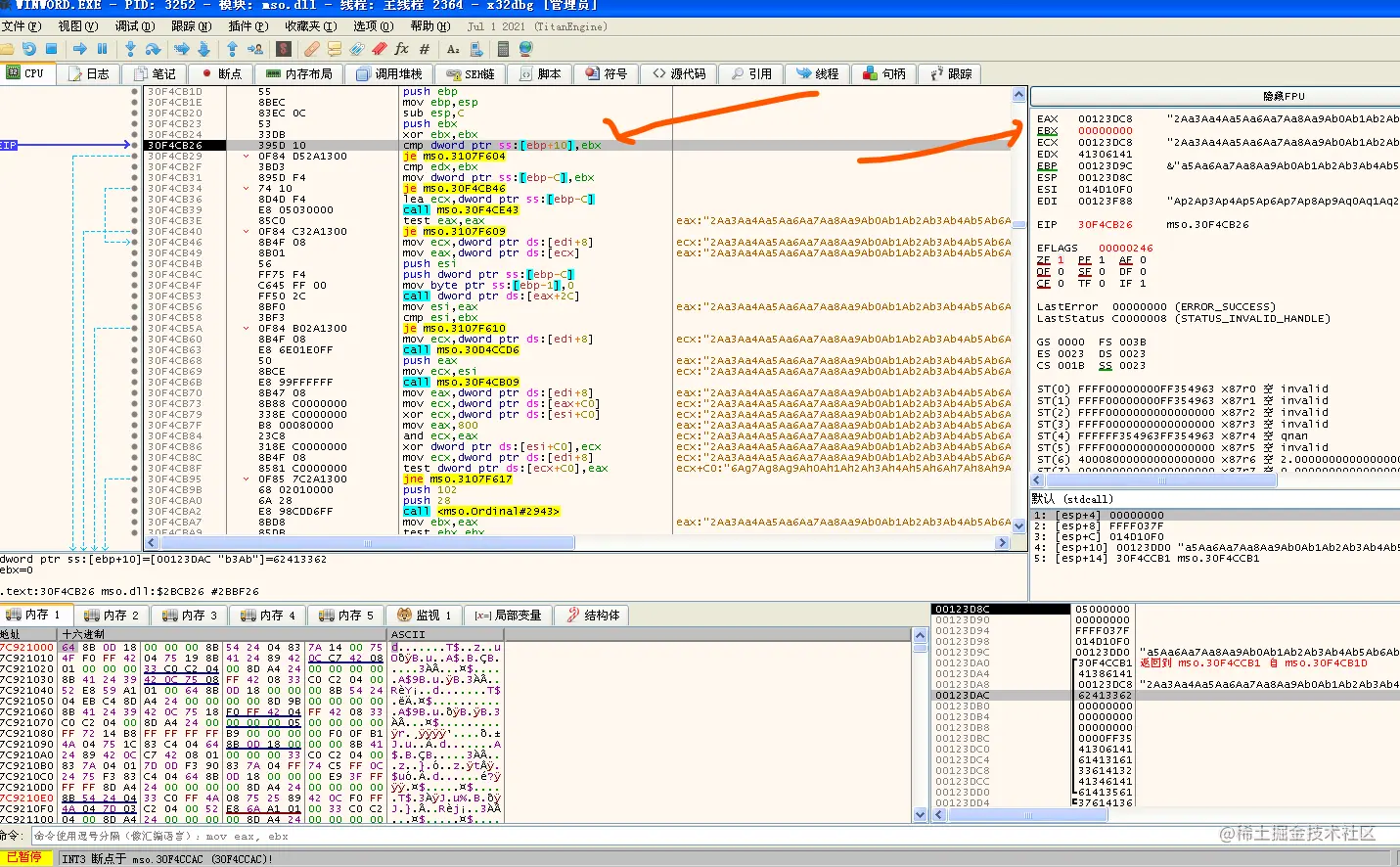Screen dimensions: 1400x867
Task: Click the Step Over toolbar icon
Action: (153, 49)
